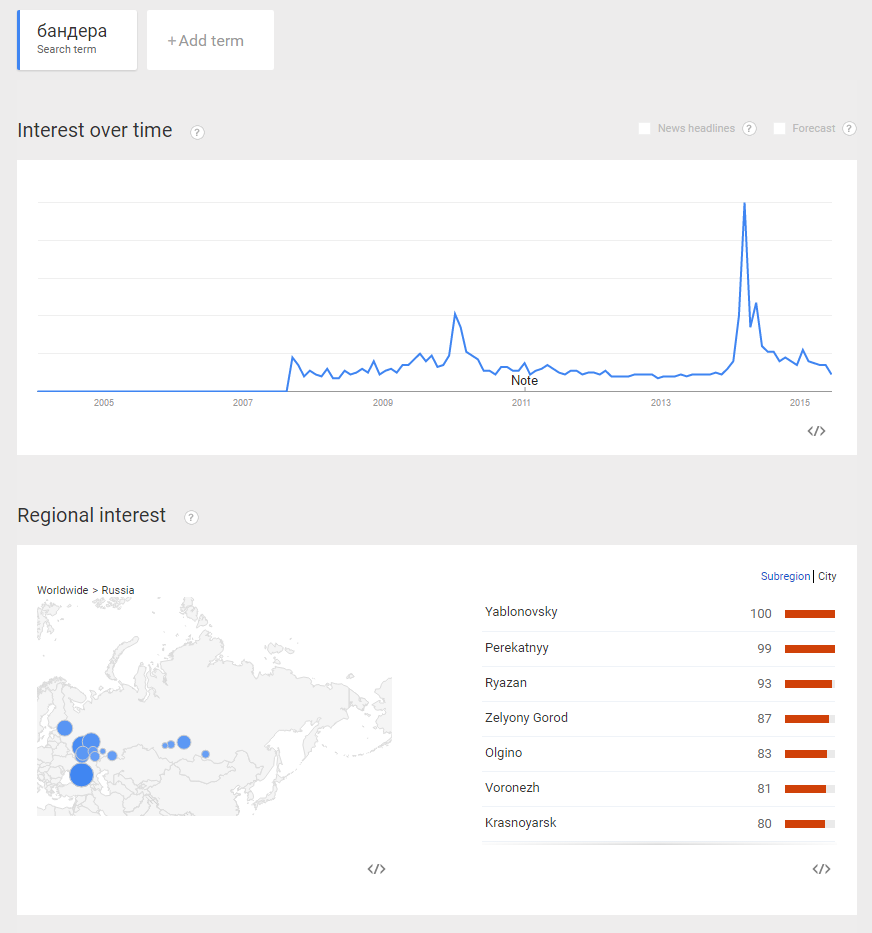
Task: Select the City view tab
Action: pos(827,576)
